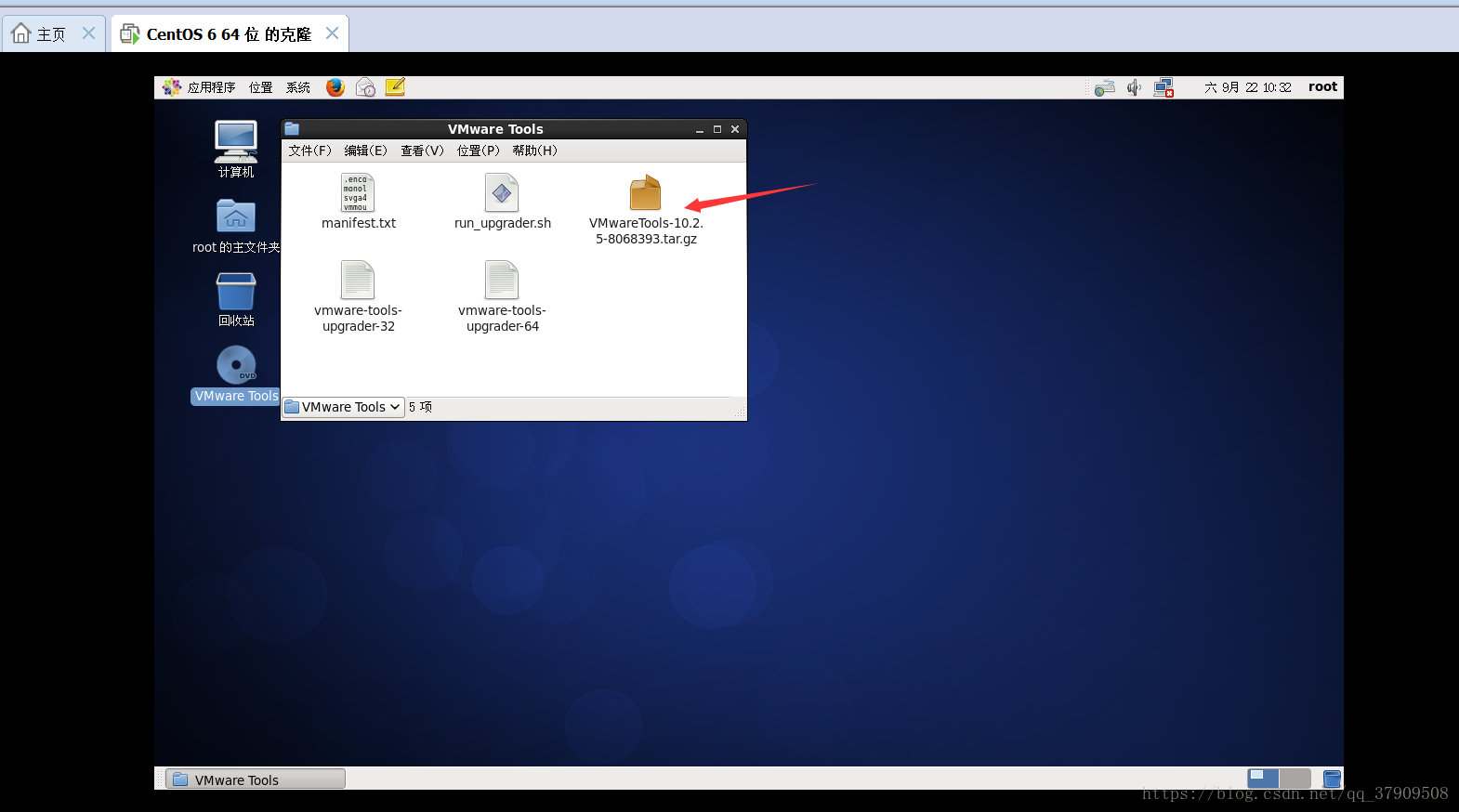1459x812 pixels.
Task: Click the trash applet in bottom panel
Action: [x=1332, y=779]
